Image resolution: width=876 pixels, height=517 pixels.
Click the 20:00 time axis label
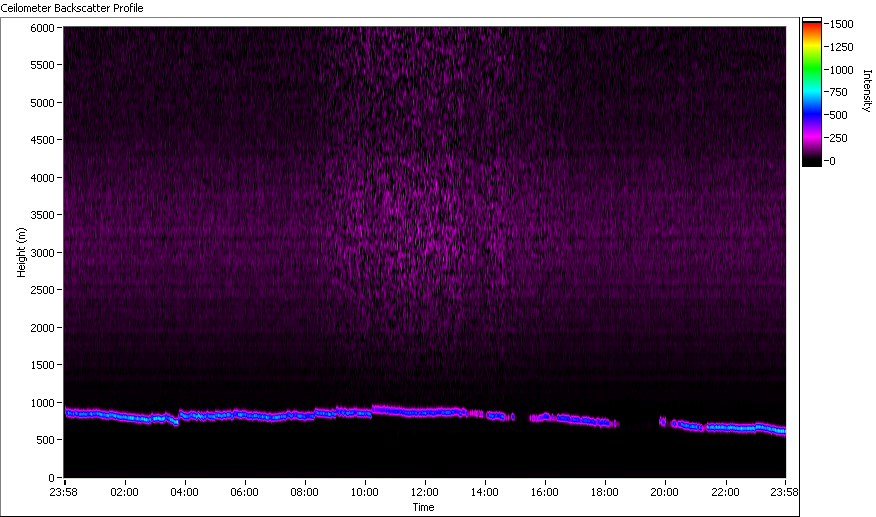664,492
